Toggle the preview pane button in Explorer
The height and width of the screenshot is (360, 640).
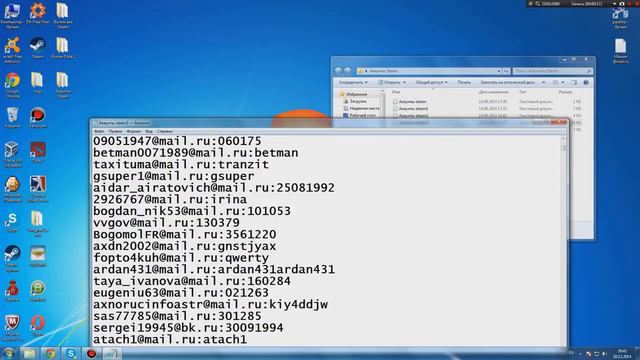click(574, 82)
